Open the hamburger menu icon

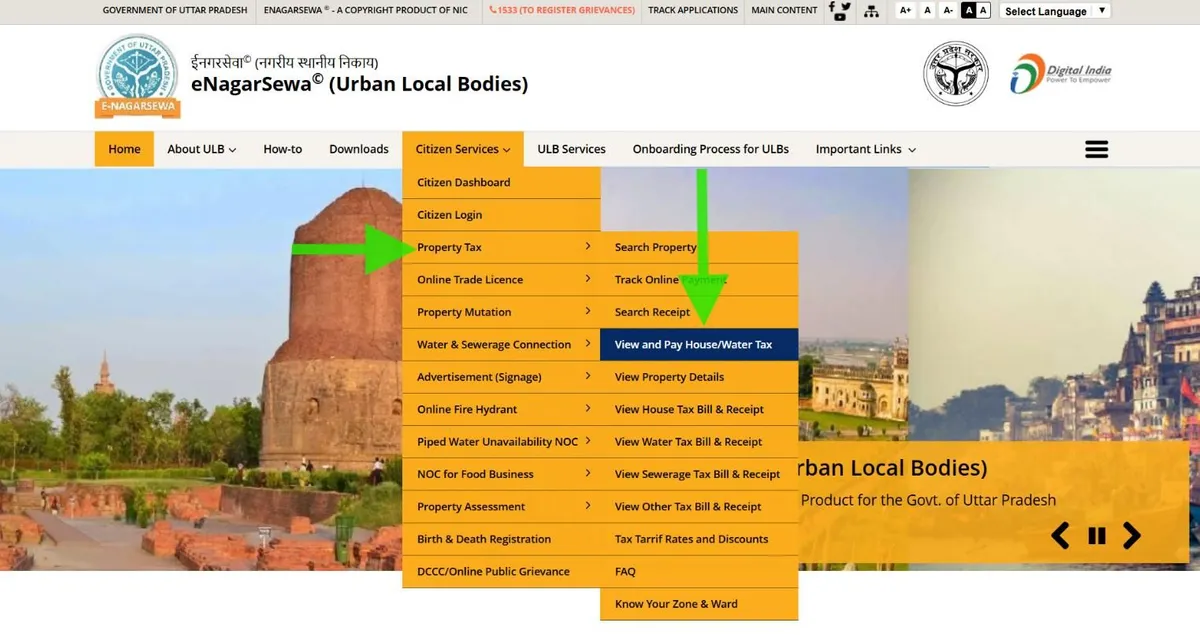1096,149
